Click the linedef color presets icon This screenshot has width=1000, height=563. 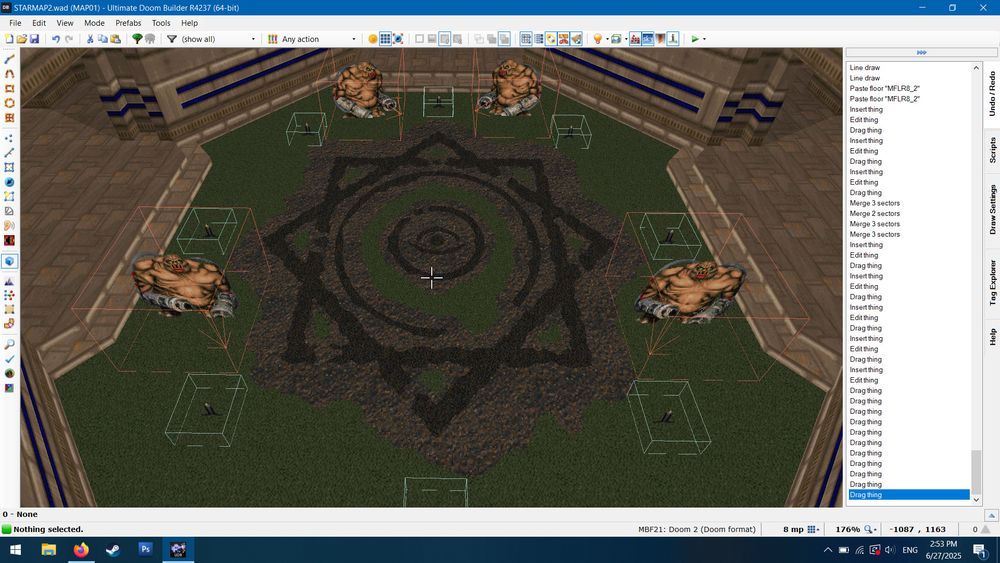(272, 39)
